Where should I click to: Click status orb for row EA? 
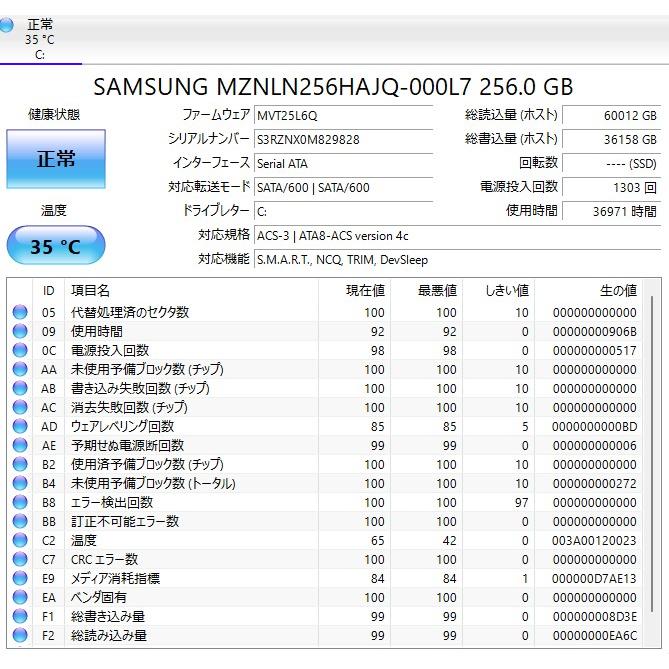pyautogui.click(x=20, y=597)
